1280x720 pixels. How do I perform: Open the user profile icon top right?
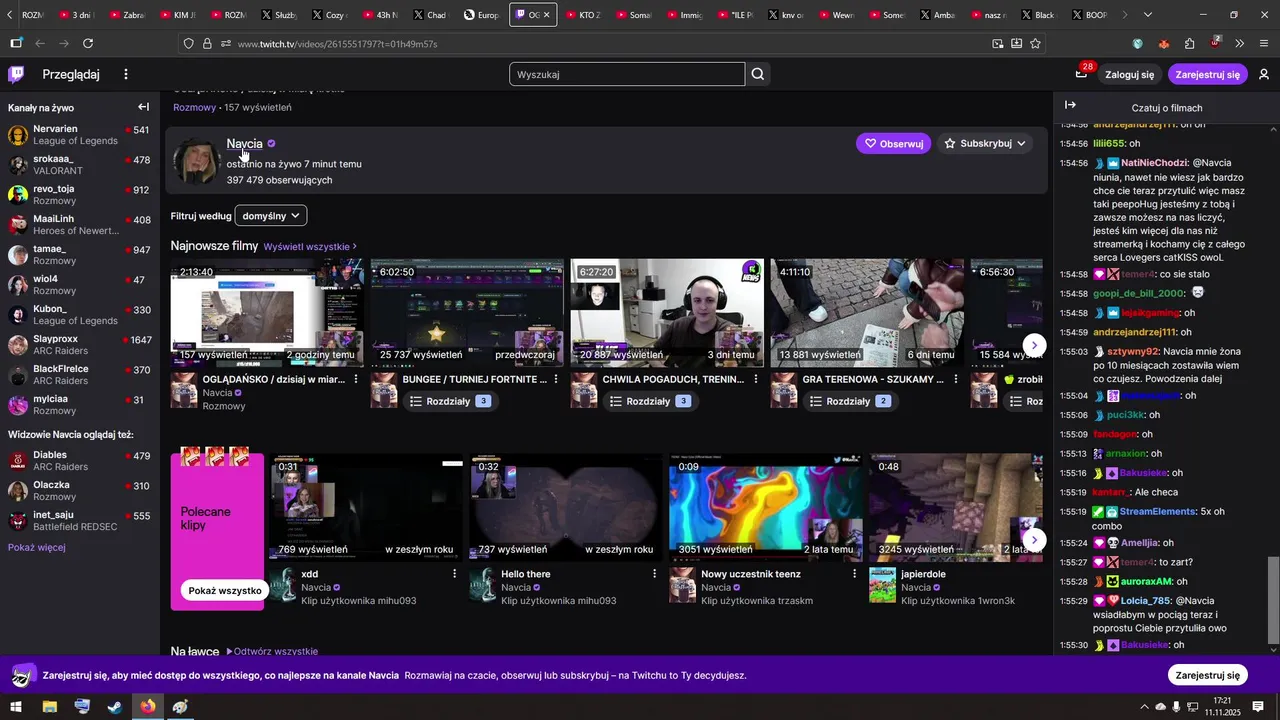(x=1264, y=74)
